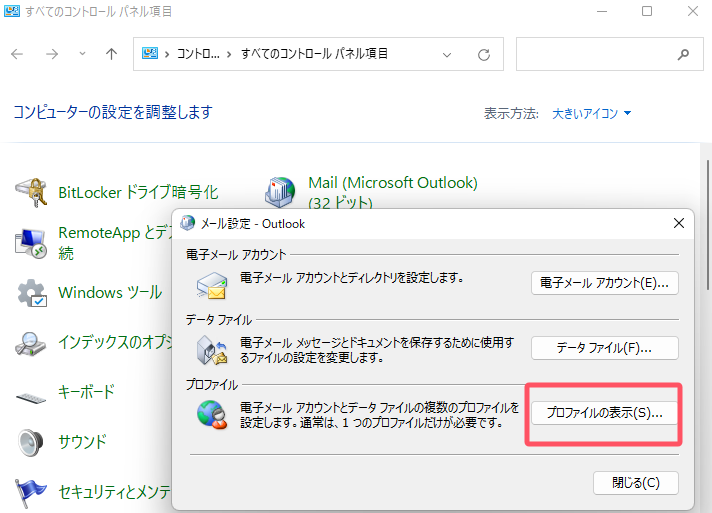Click the Control Panel window title icon
Viewport: 712px width, 513px height.
[x=12, y=11]
